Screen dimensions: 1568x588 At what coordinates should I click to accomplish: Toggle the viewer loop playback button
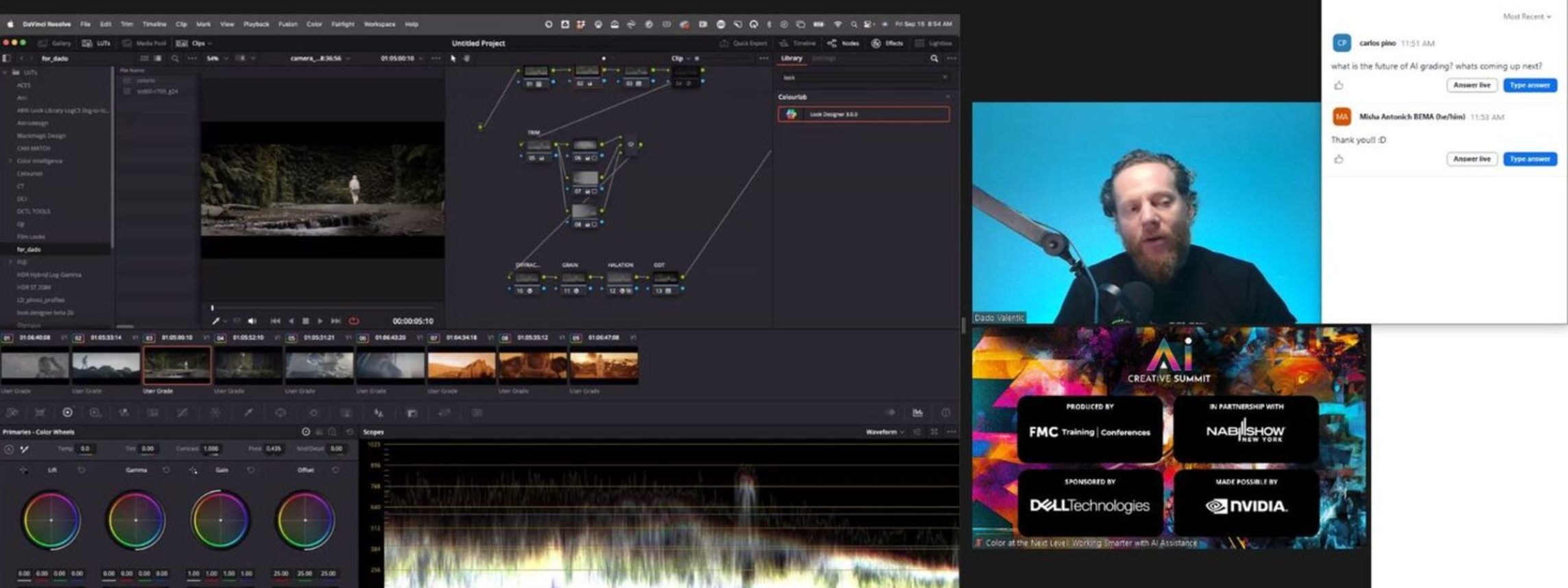coord(354,321)
